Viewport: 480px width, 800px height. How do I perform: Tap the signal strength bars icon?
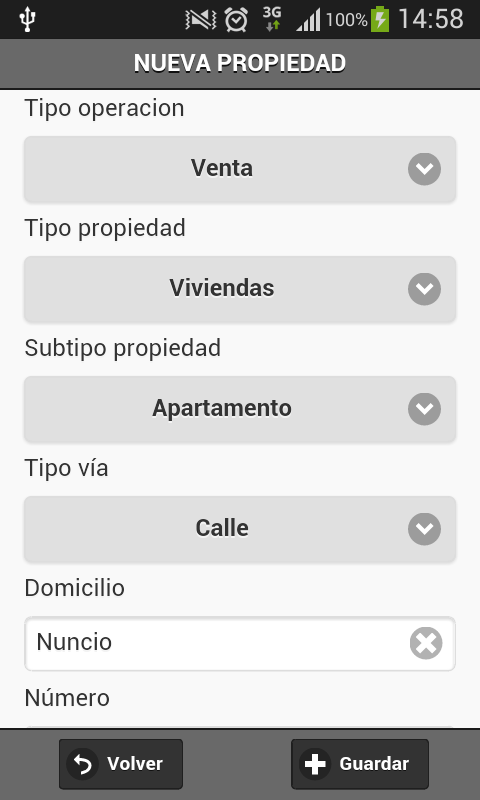(x=308, y=20)
